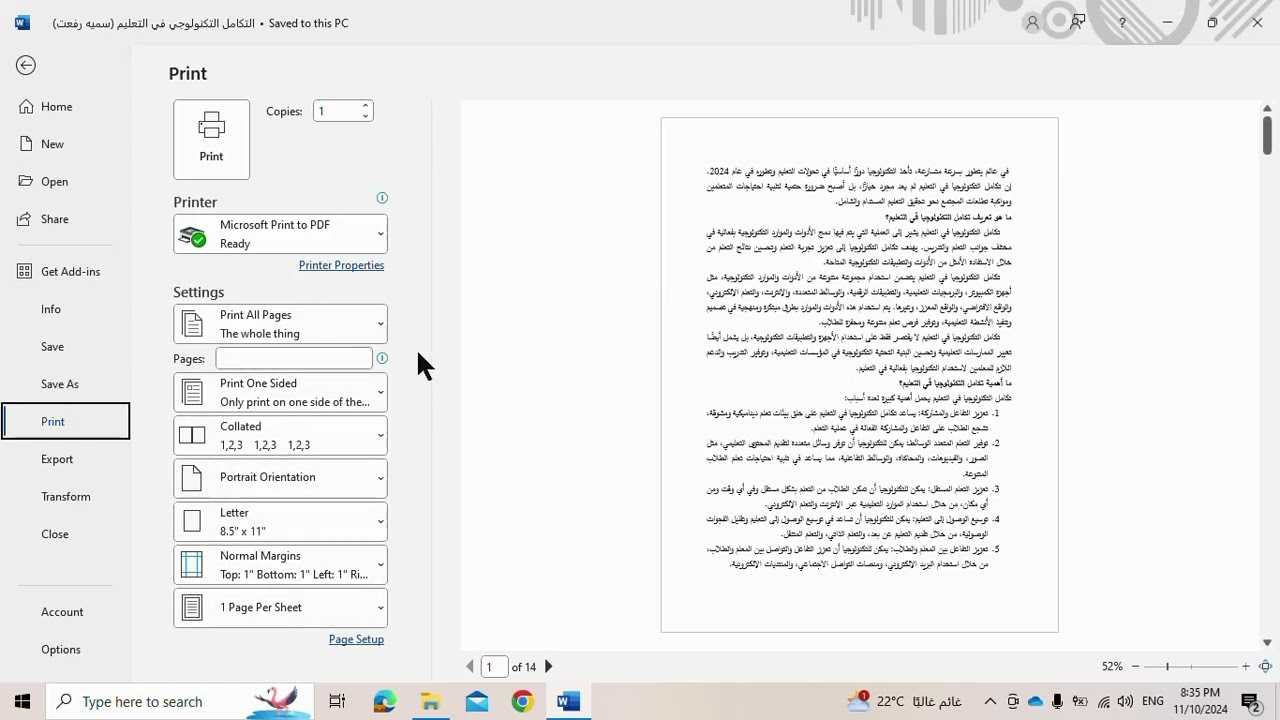Open the Mail app on the taskbar
1280x720 pixels.
click(x=477, y=702)
